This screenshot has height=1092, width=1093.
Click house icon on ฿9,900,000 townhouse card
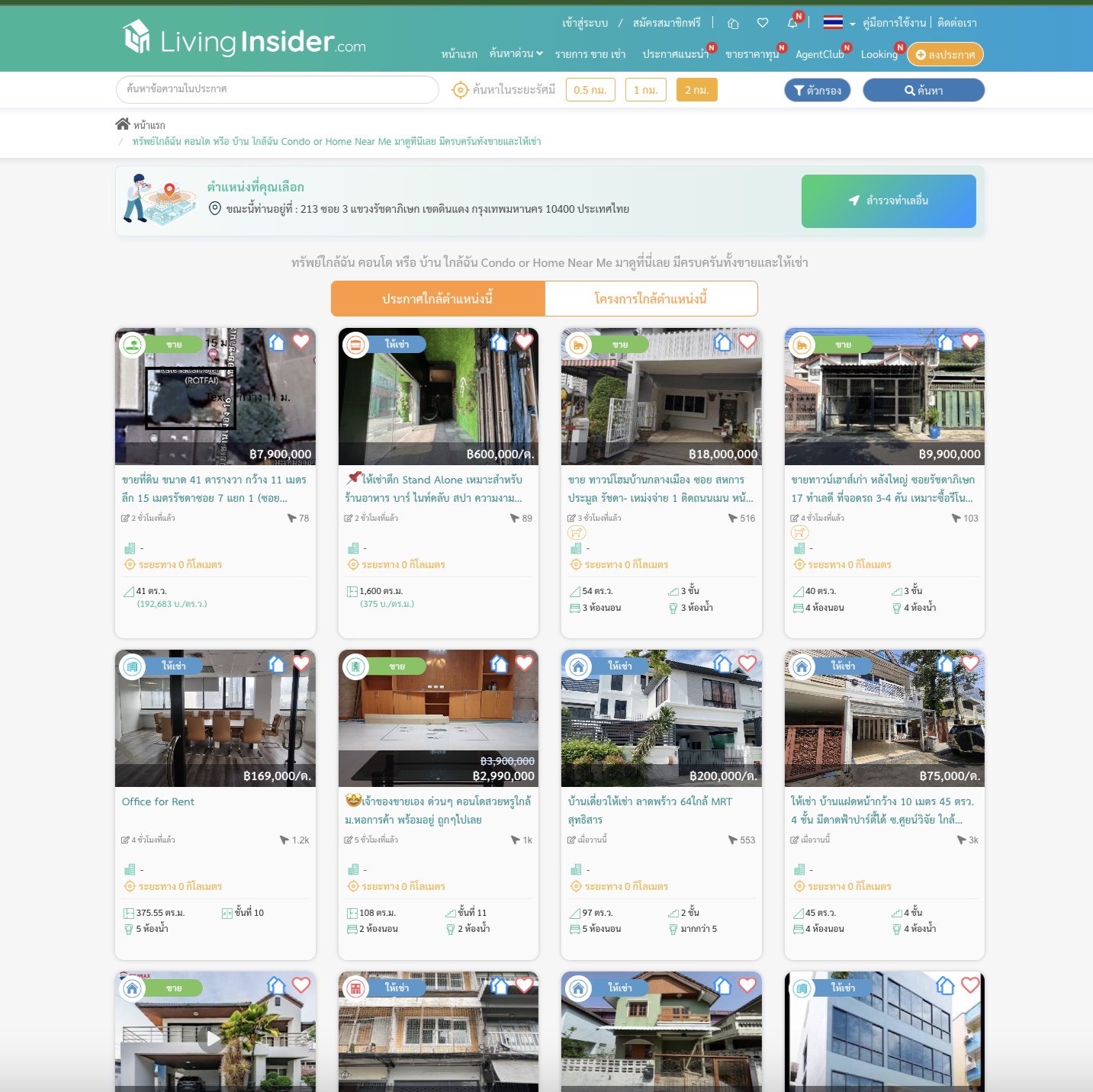pos(946,342)
